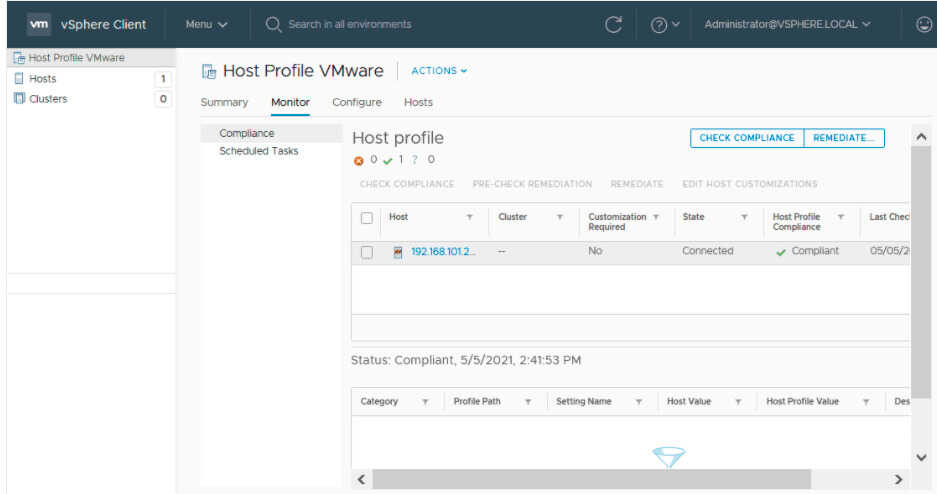This screenshot has height=494, width=937.
Task: Filter the Host Profile Compliance column
Action: pyautogui.click(x=841, y=217)
